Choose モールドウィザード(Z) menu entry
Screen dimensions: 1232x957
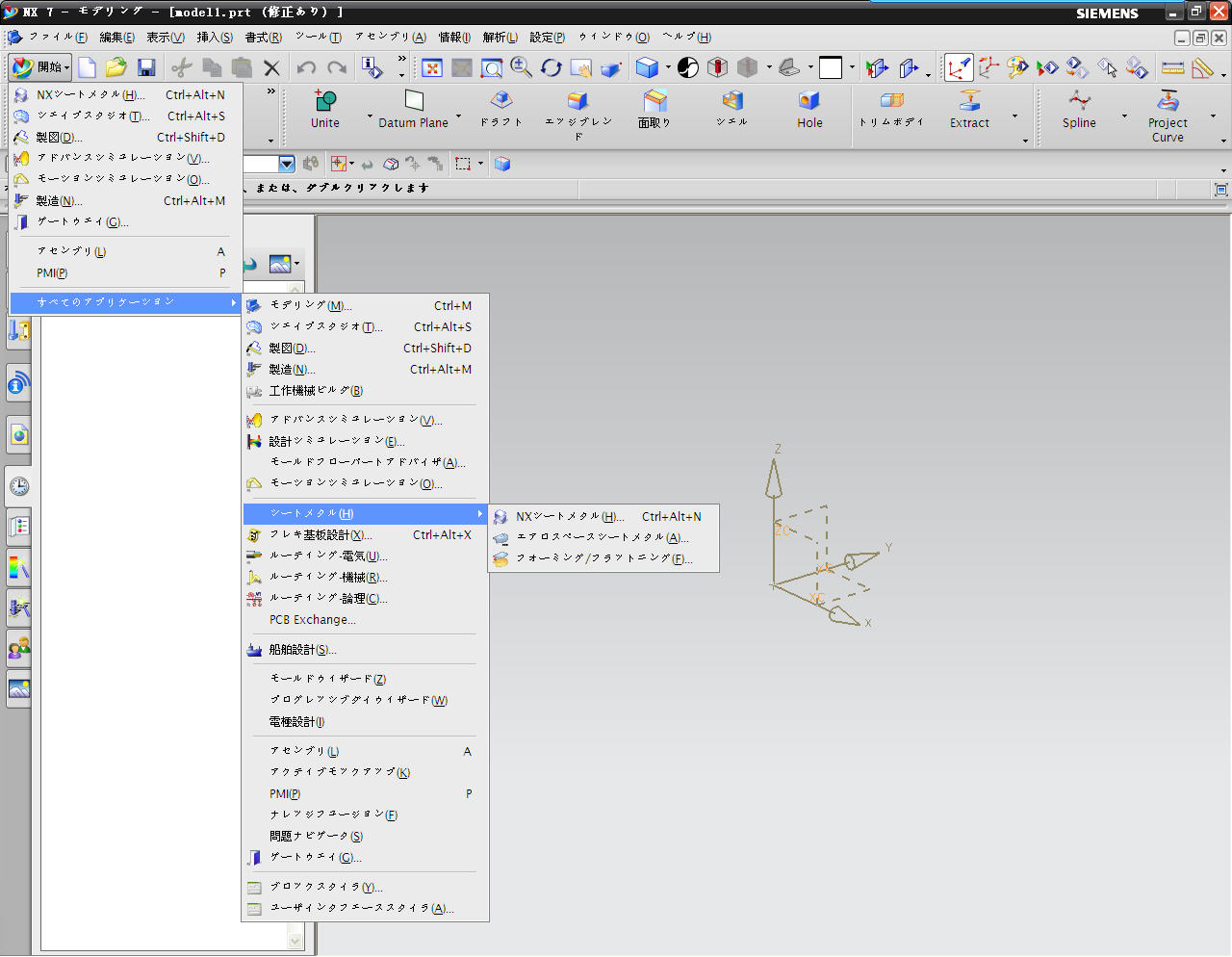pos(366,679)
